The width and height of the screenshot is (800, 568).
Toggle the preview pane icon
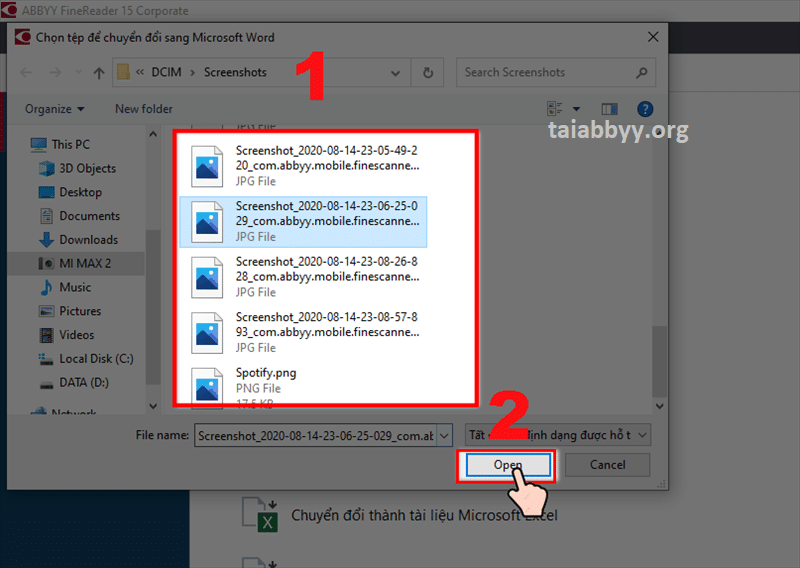pos(609,109)
